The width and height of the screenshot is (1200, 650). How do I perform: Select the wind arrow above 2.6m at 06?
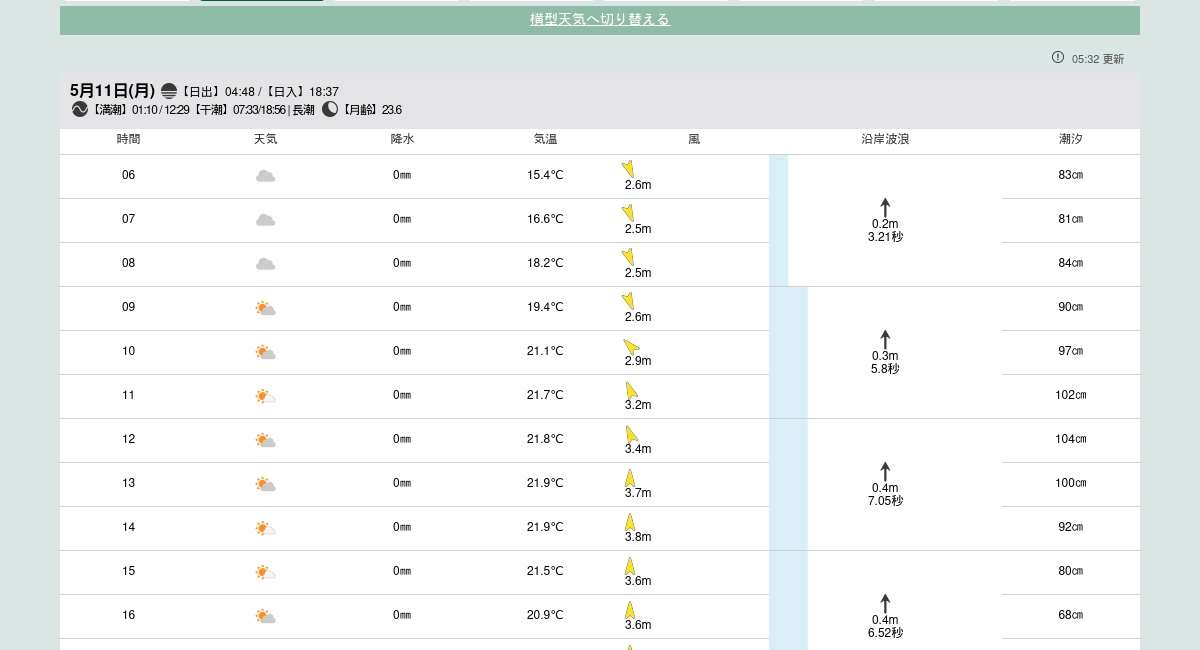click(x=628, y=168)
